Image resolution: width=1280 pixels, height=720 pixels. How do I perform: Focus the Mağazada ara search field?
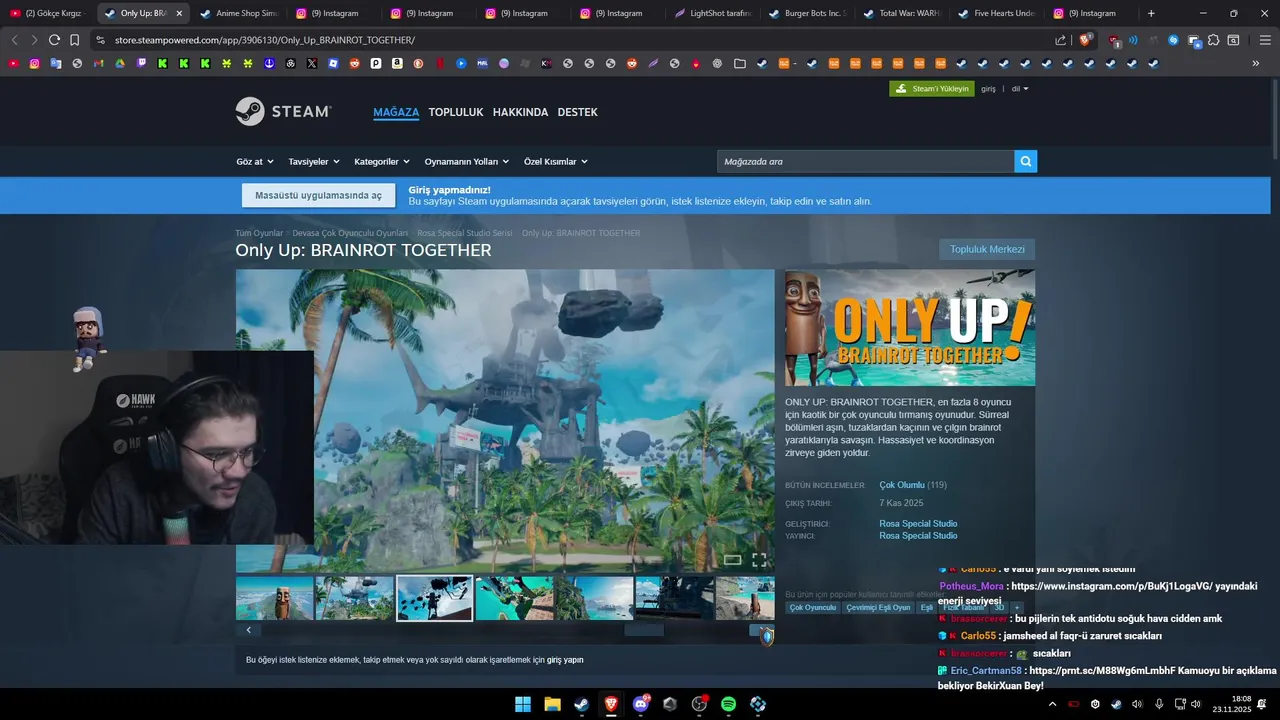[x=865, y=161]
